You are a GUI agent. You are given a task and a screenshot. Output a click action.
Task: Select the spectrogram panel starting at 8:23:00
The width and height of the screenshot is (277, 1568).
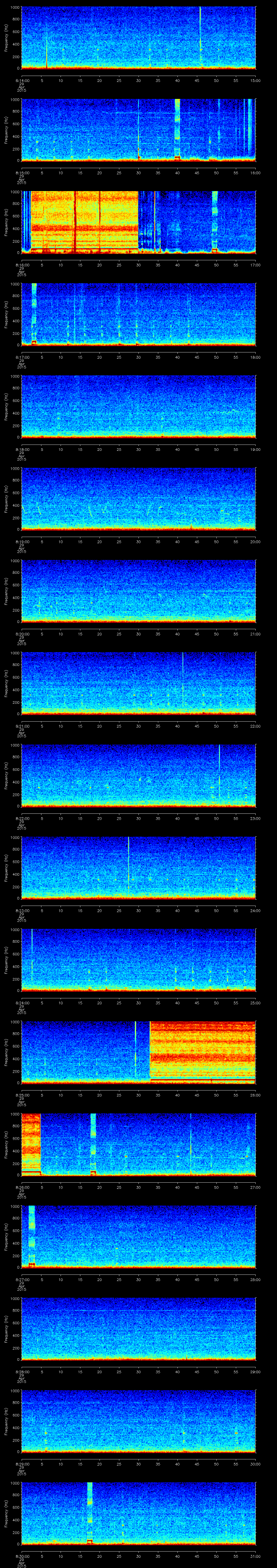pos(138,868)
